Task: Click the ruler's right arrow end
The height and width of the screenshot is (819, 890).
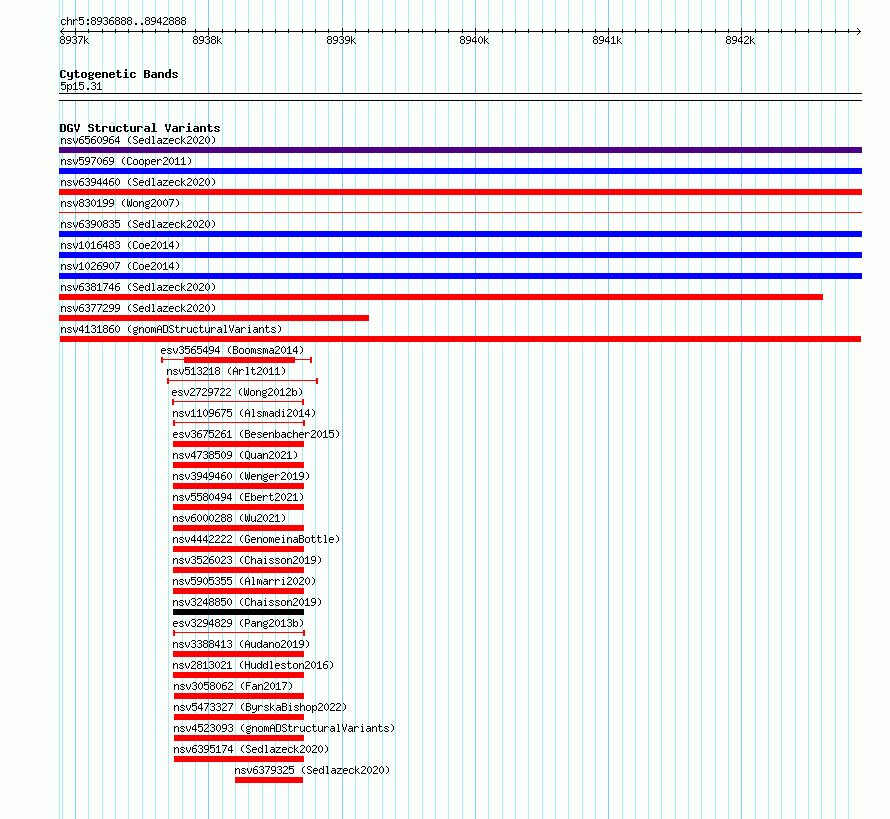Action: (859, 32)
